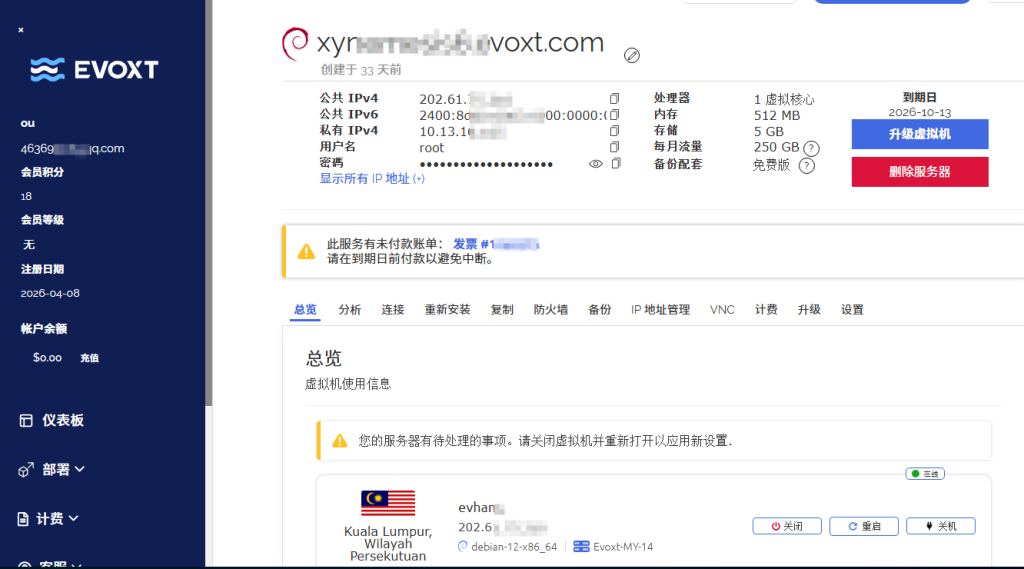Click the Debian swirl logo beside the hostname
1024x569 pixels.
coord(295,43)
